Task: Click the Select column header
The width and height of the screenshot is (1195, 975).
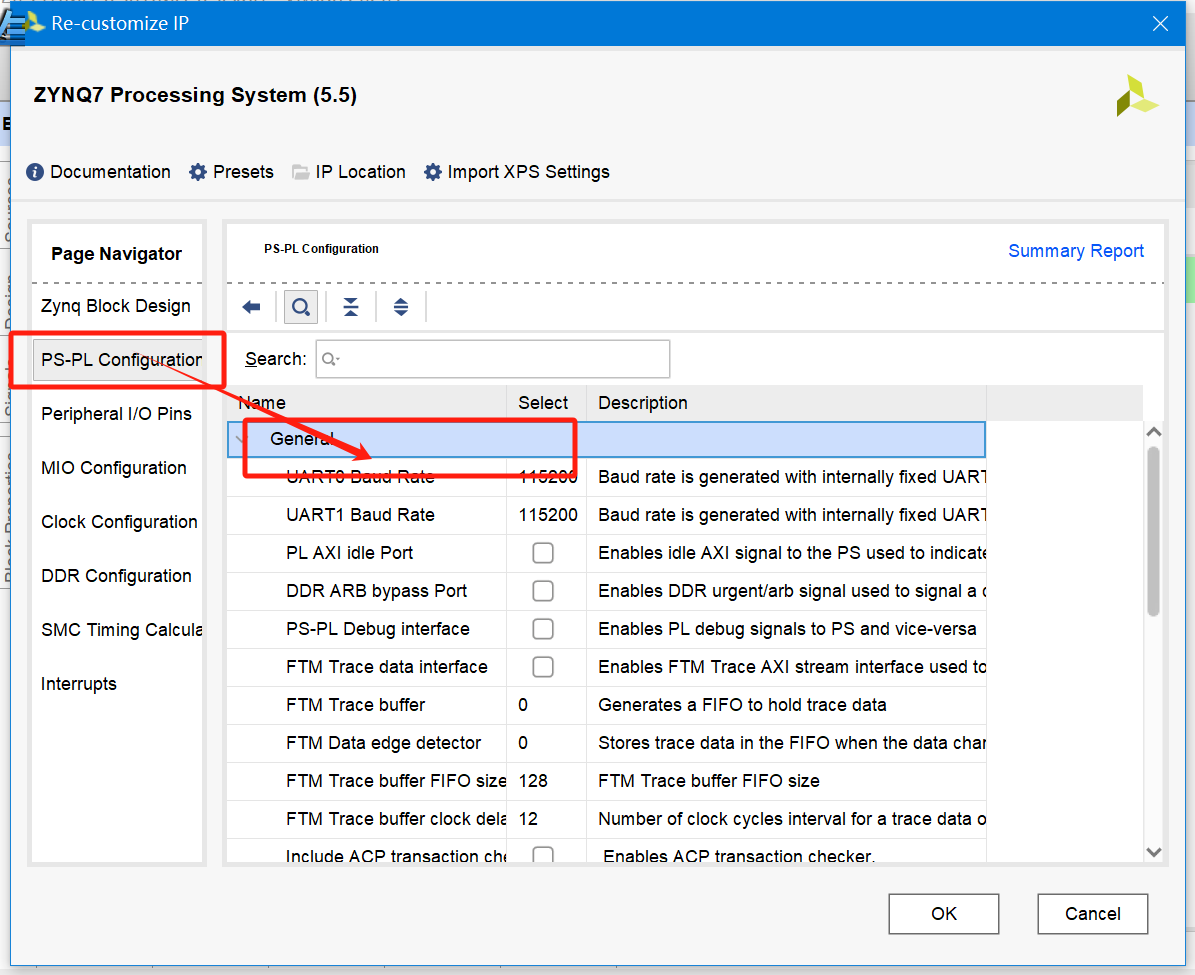Action: point(546,403)
